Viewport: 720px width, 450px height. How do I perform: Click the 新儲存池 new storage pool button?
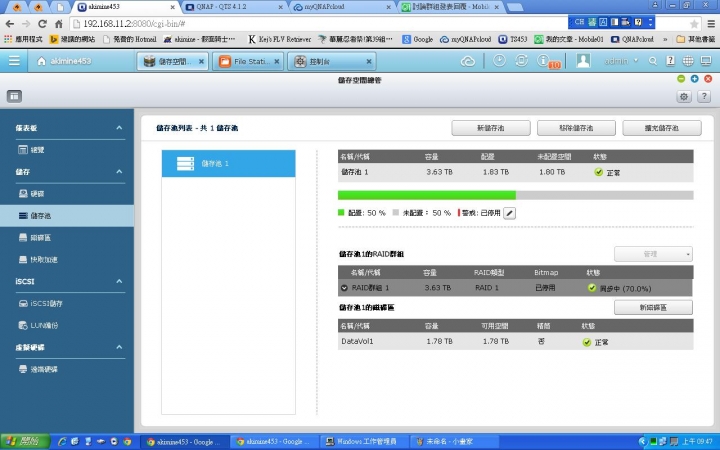(x=491, y=128)
